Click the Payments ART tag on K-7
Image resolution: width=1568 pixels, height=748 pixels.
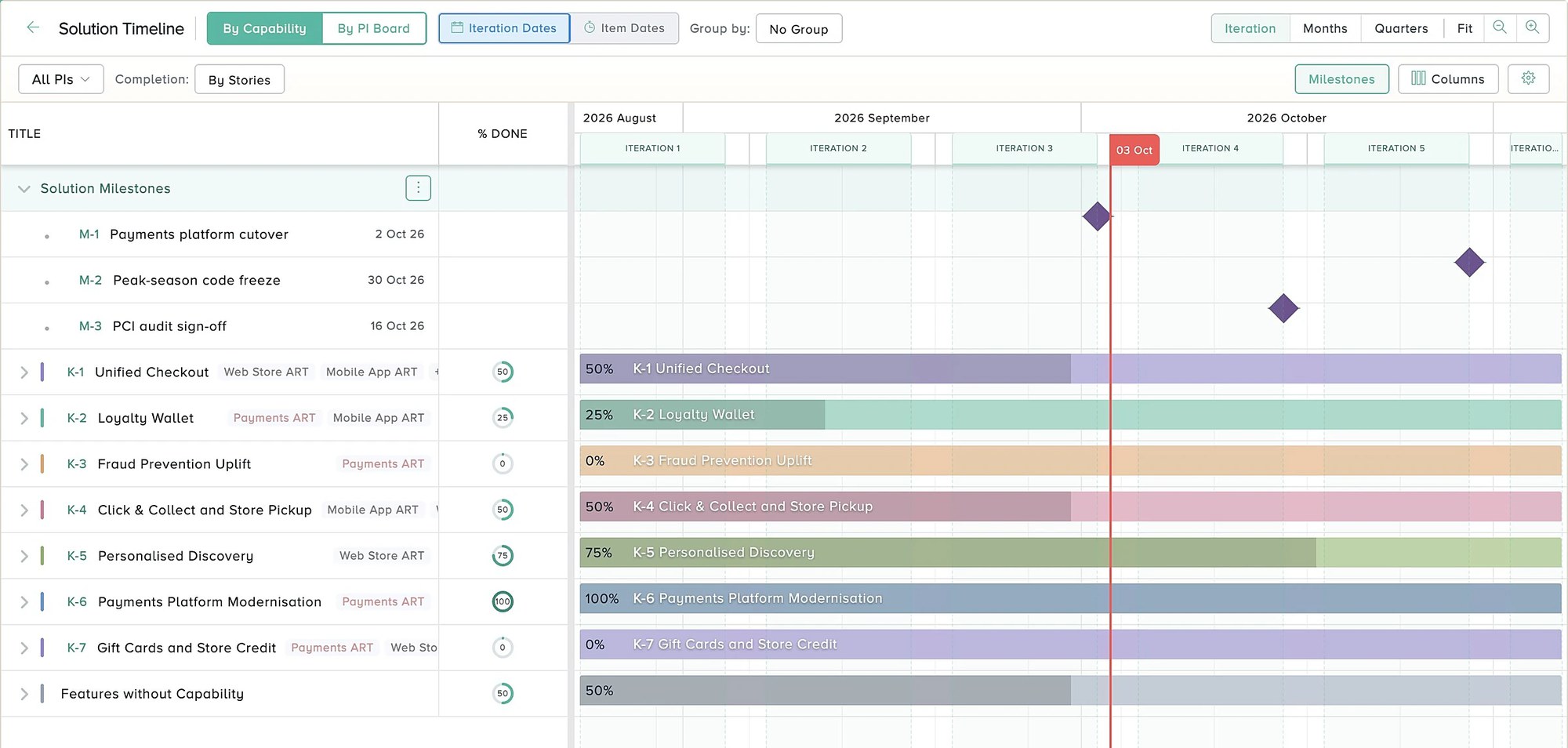(x=332, y=648)
